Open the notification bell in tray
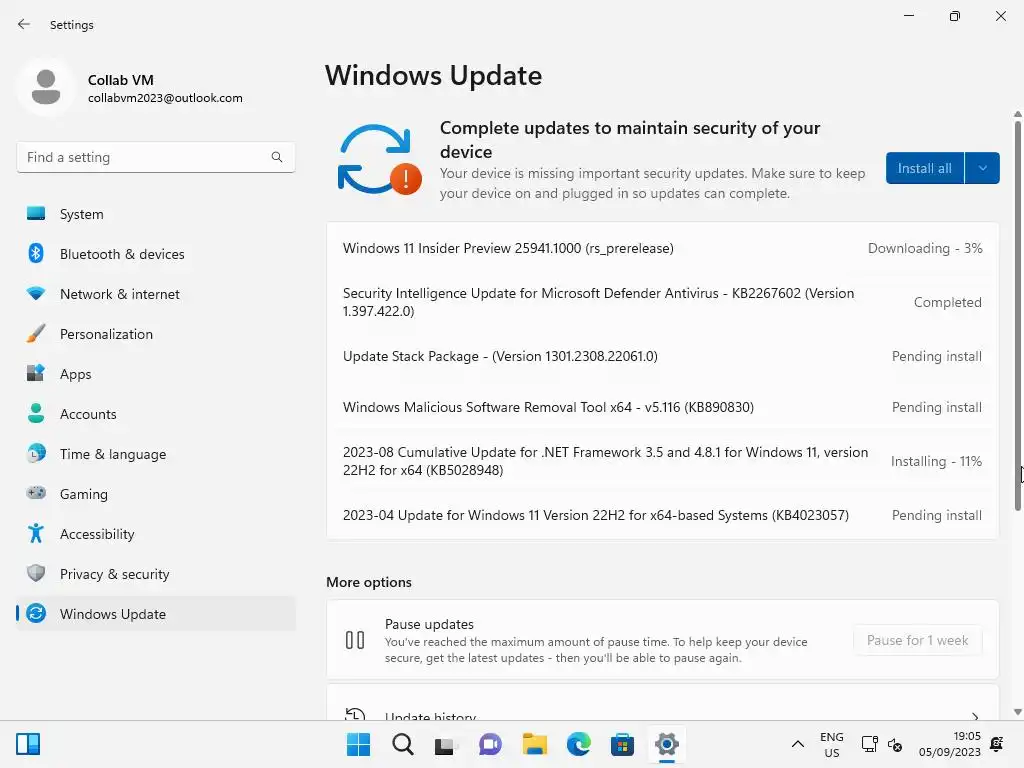The width and height of the screenshot is (1024, 768). point(997,744)
